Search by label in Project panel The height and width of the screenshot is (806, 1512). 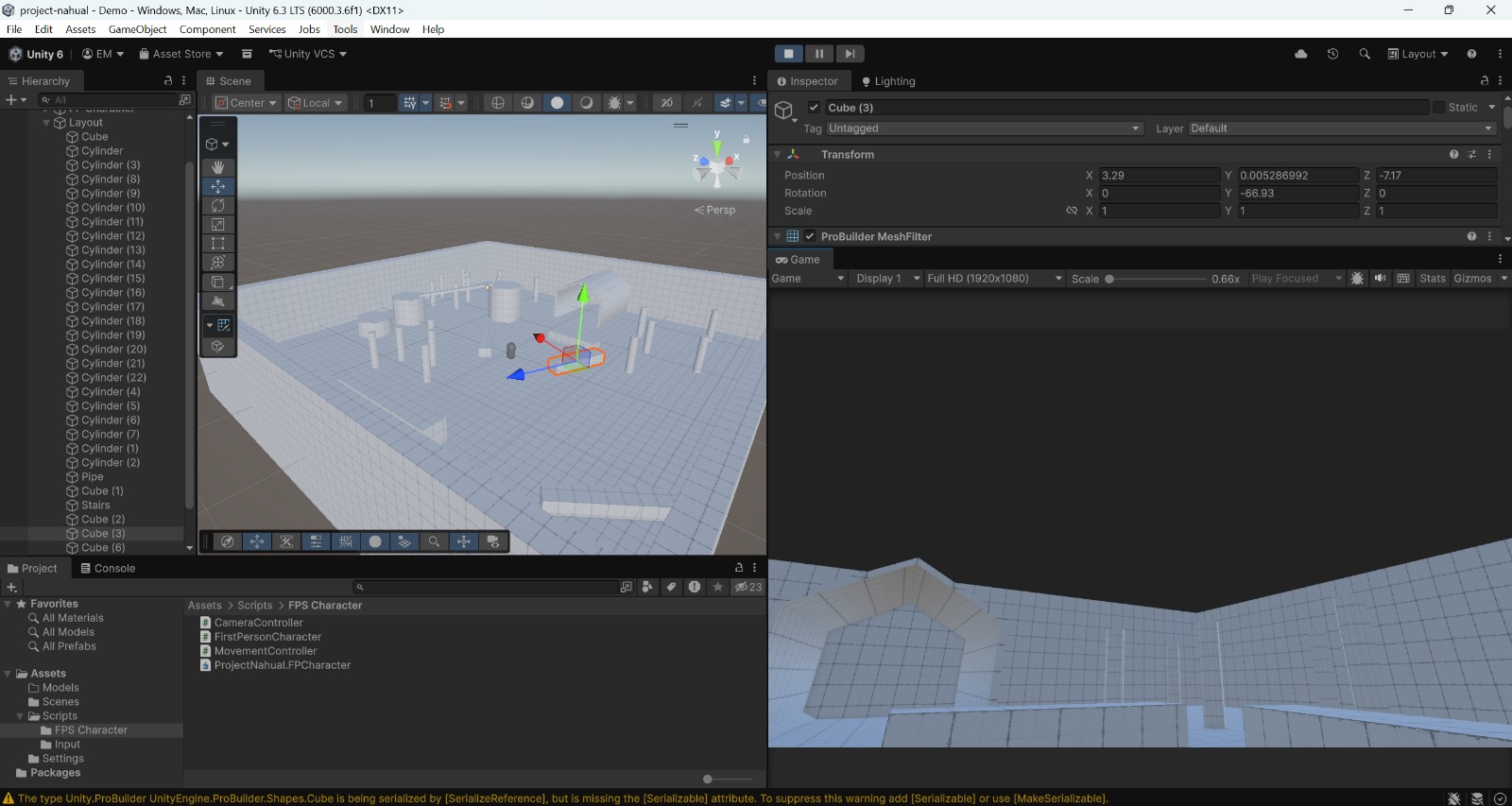[671, 587]
